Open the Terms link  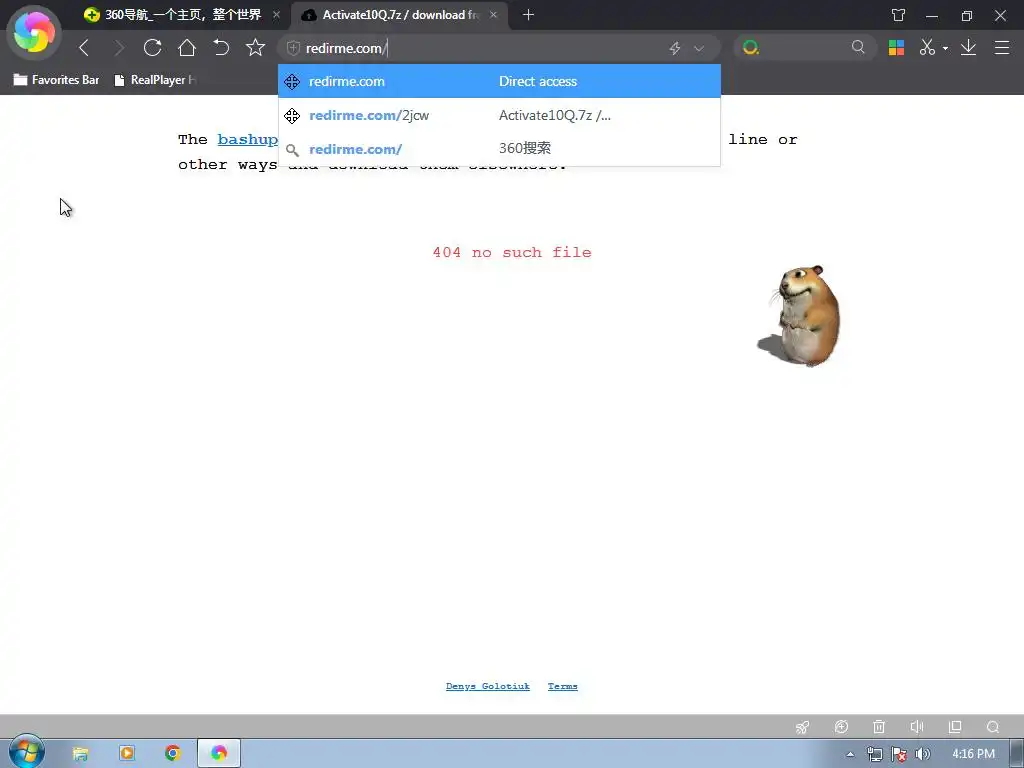point(562,686)
